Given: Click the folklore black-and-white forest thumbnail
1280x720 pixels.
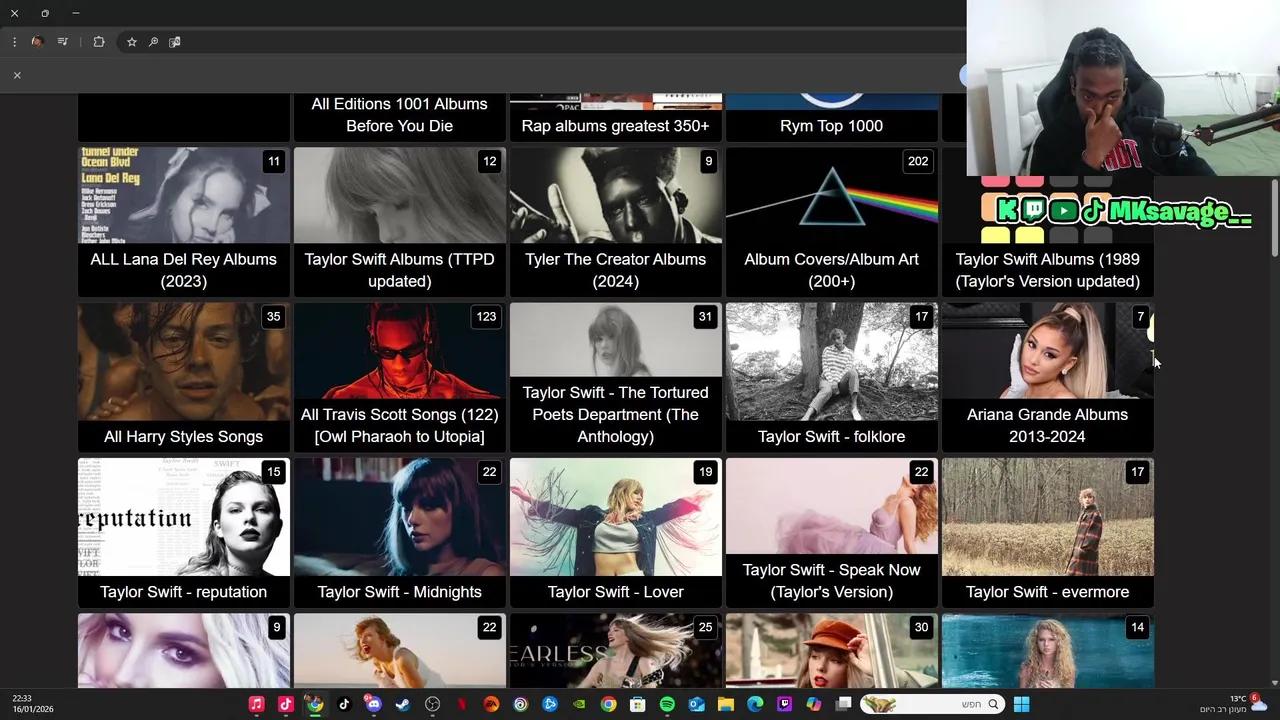Looking at the screenshot, I should point(831,361).
